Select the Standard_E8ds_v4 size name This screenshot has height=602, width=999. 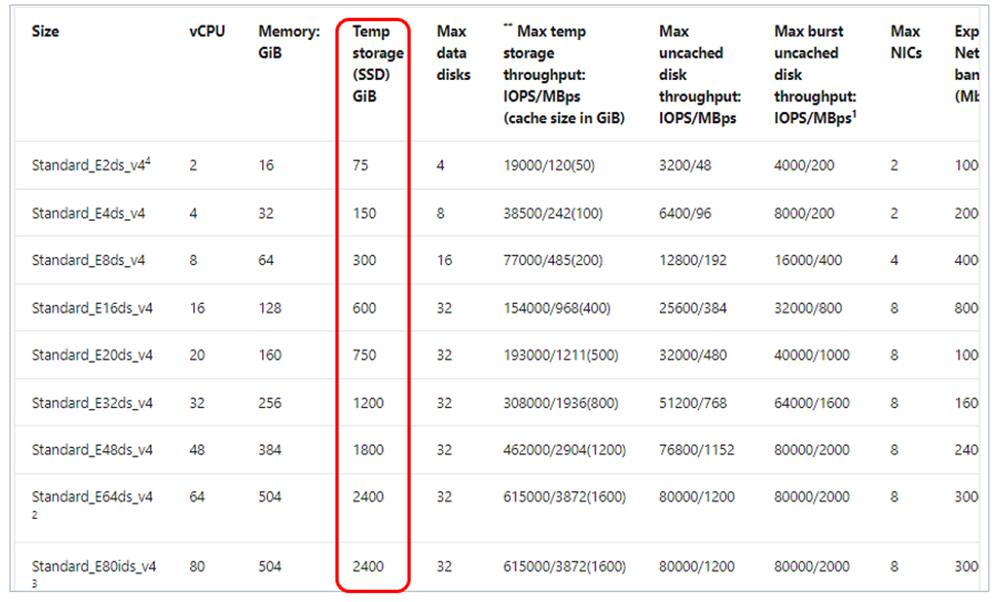89,261
